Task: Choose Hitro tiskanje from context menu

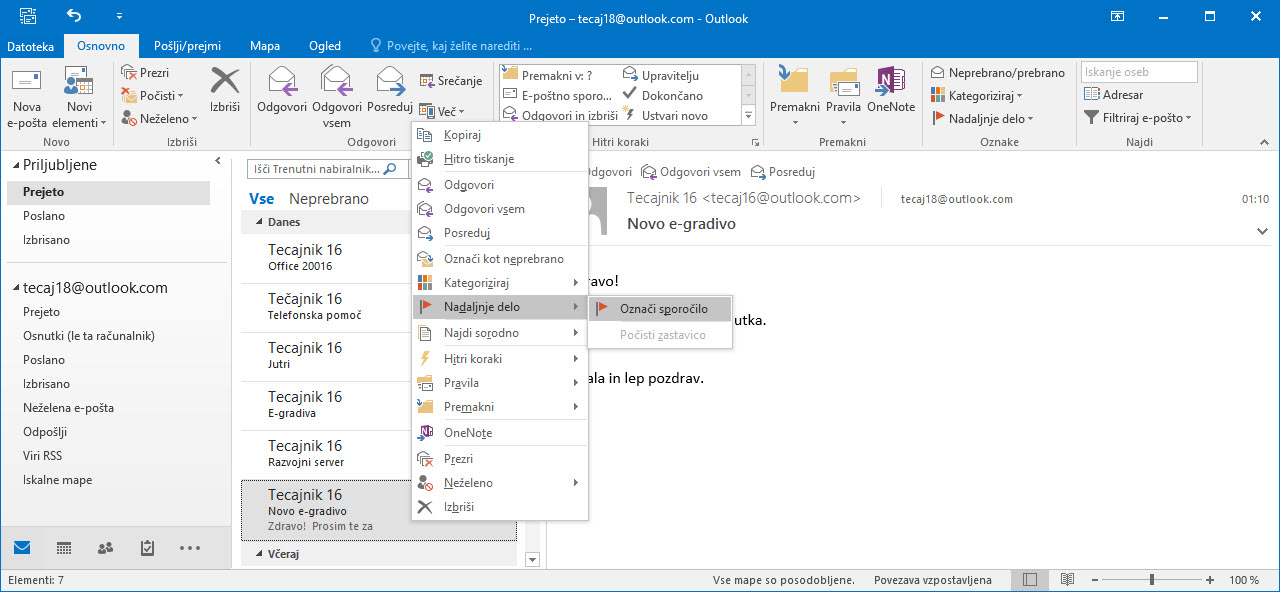Action: [x=500, y=159]
